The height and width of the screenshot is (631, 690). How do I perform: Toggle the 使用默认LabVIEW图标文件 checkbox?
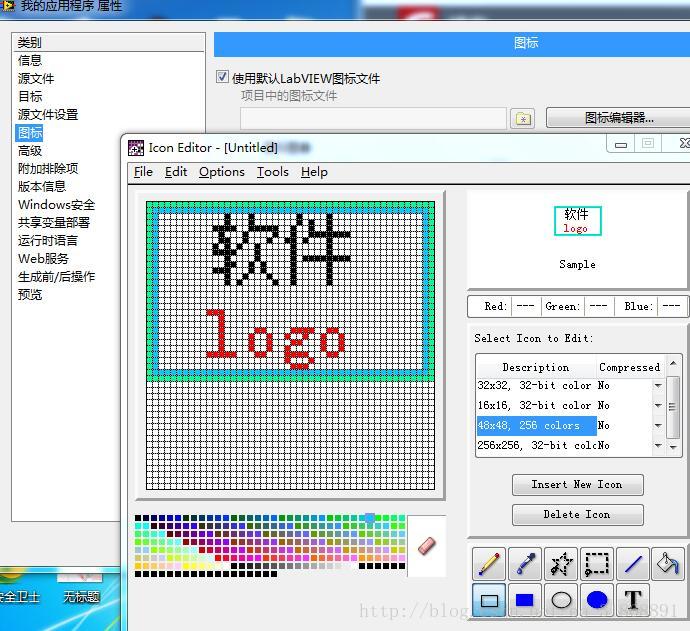click(222, 77)
